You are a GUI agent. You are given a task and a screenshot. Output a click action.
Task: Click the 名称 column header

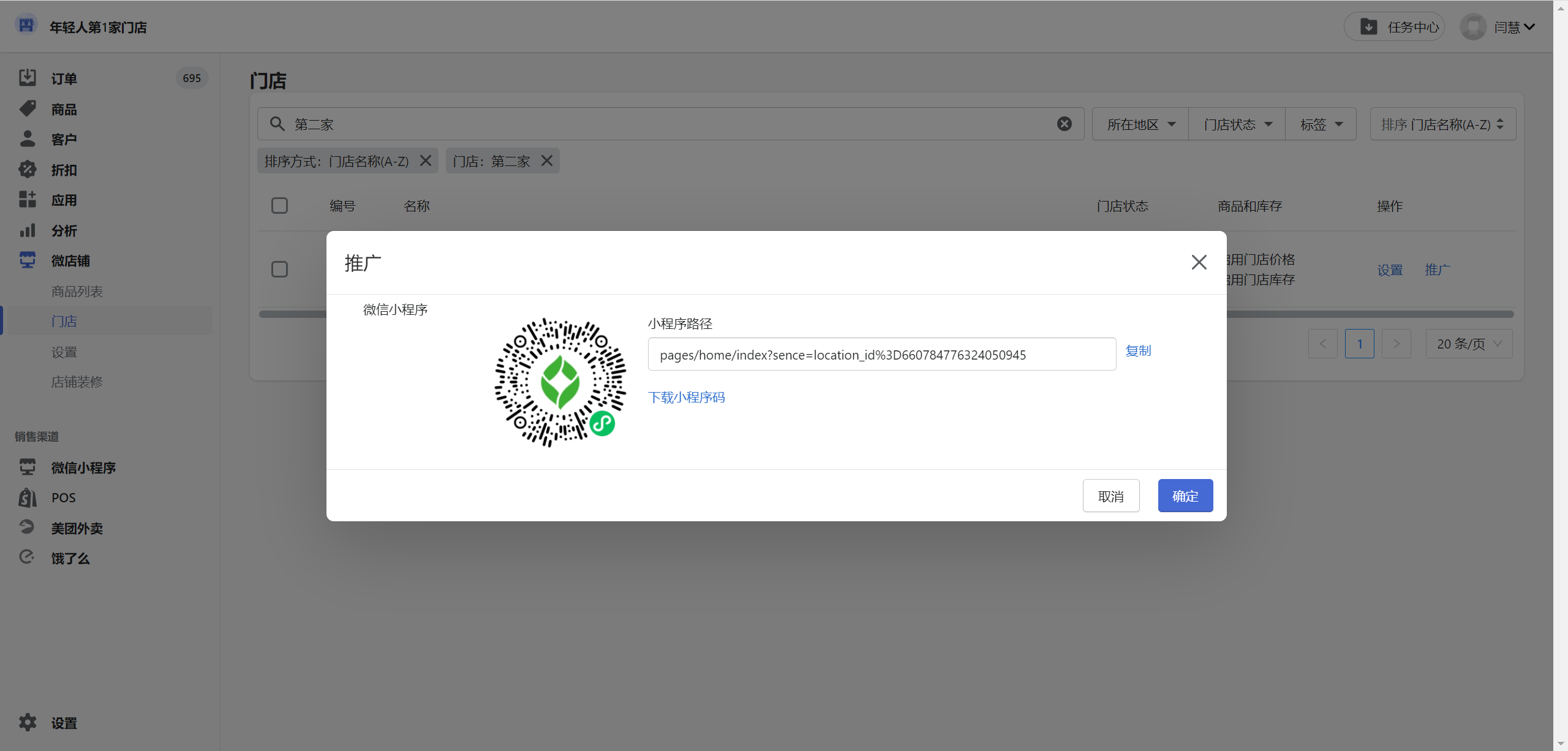(x=417, y=206)
